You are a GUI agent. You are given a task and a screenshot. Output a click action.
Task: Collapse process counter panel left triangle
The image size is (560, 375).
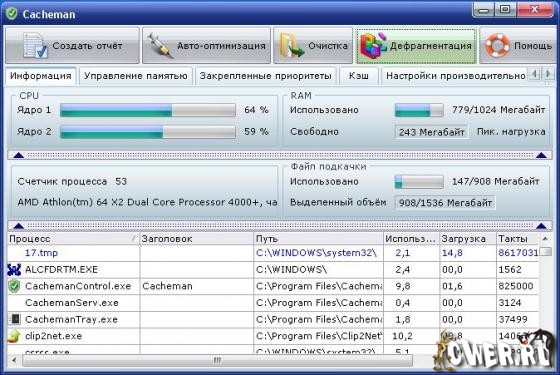pos(19,226)
